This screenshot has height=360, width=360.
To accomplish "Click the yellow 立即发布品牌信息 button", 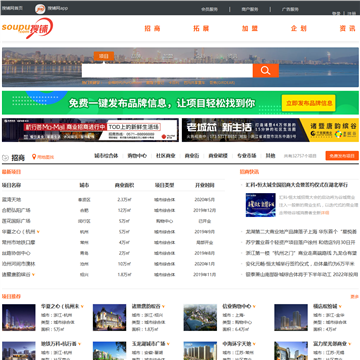I will [308, 103].
